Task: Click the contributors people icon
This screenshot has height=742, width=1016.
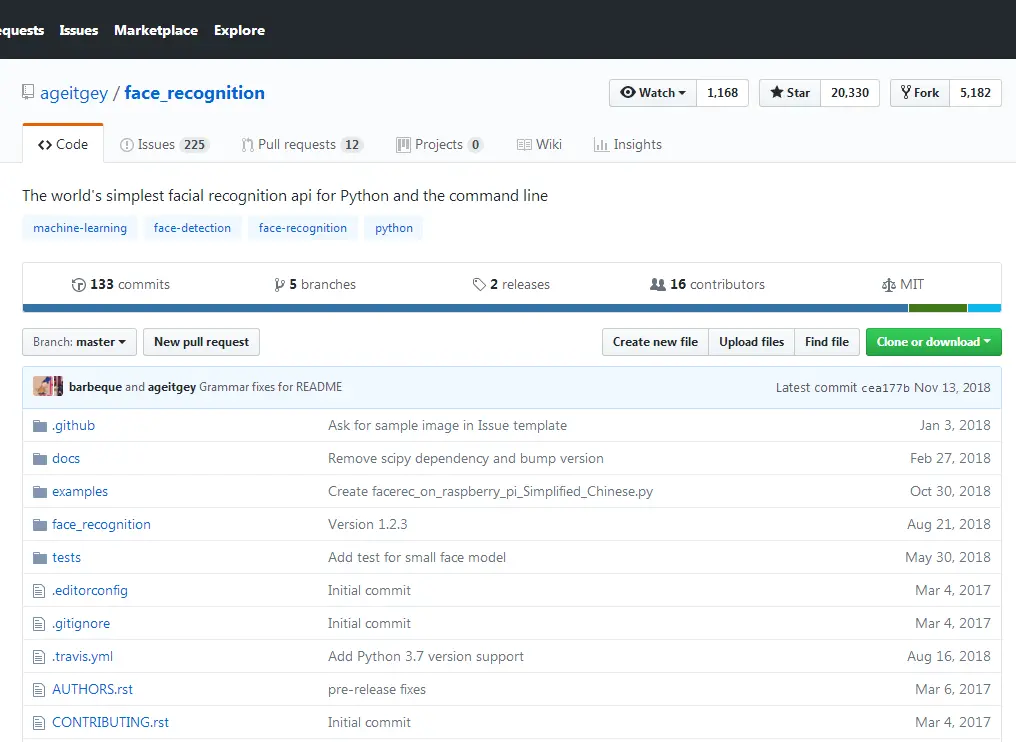Action: 658,284
